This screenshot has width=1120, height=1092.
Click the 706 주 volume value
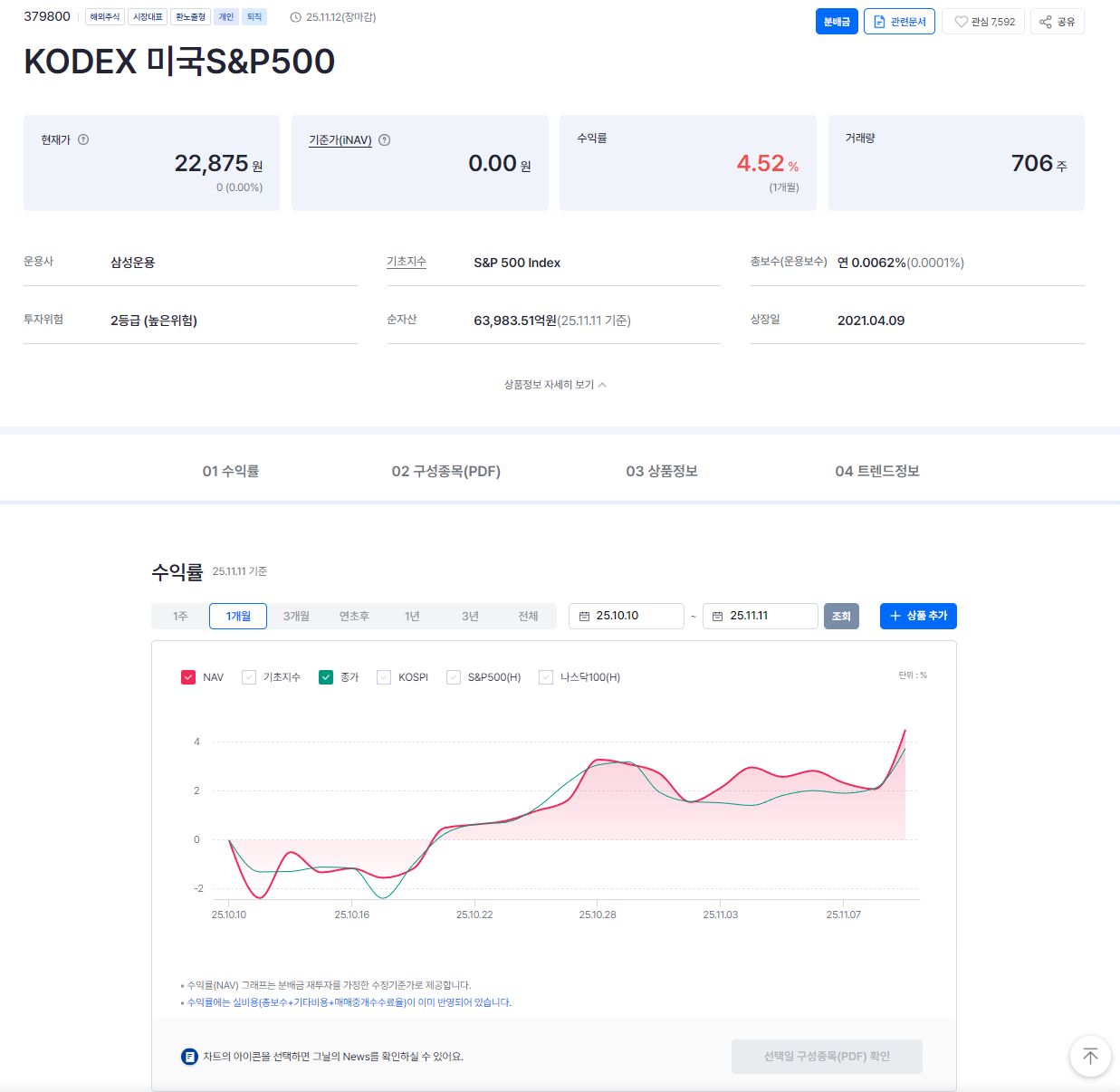click(x=1039, y=164)
